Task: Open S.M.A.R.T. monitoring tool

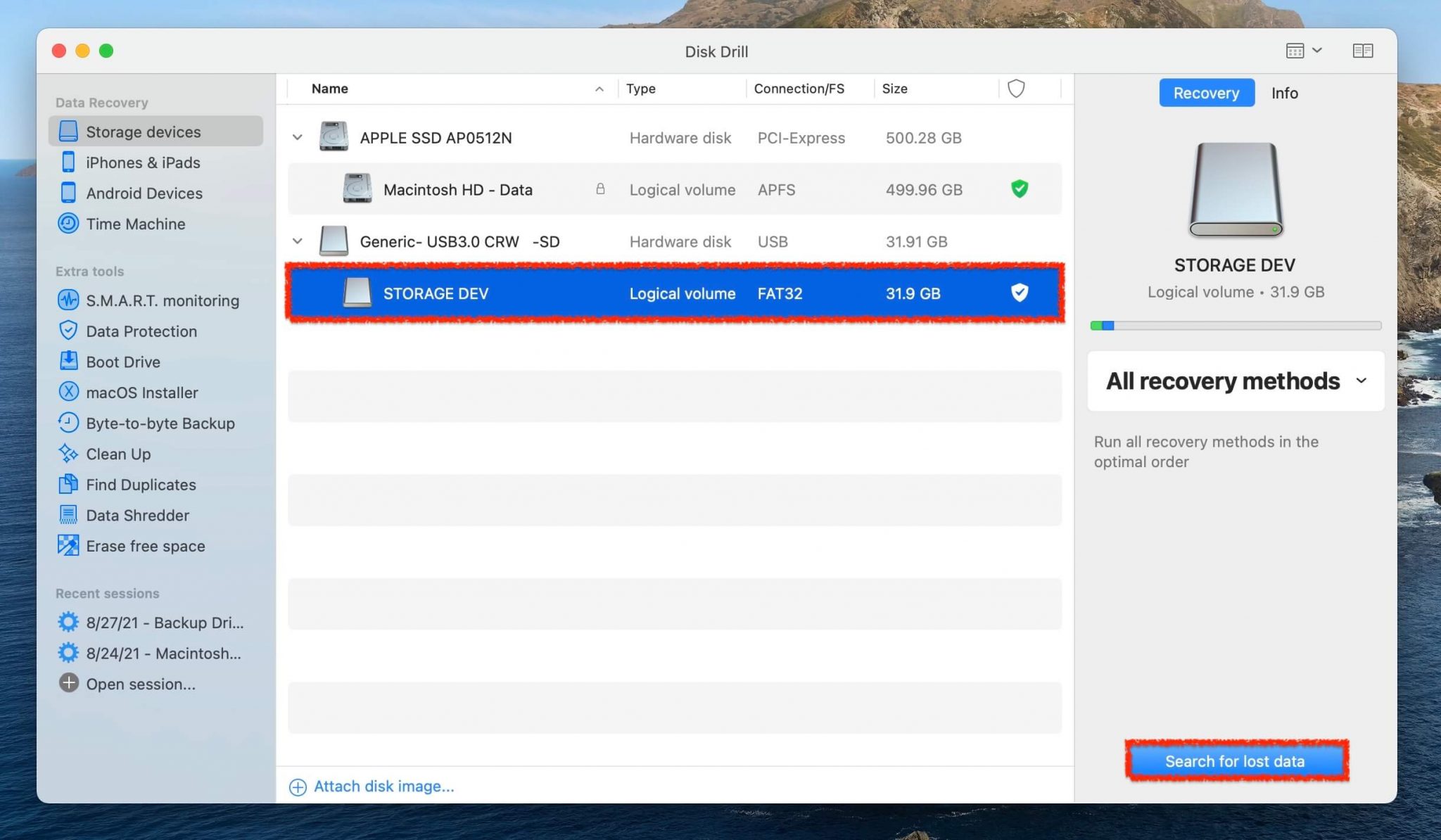Action: (x=162, y=300)
